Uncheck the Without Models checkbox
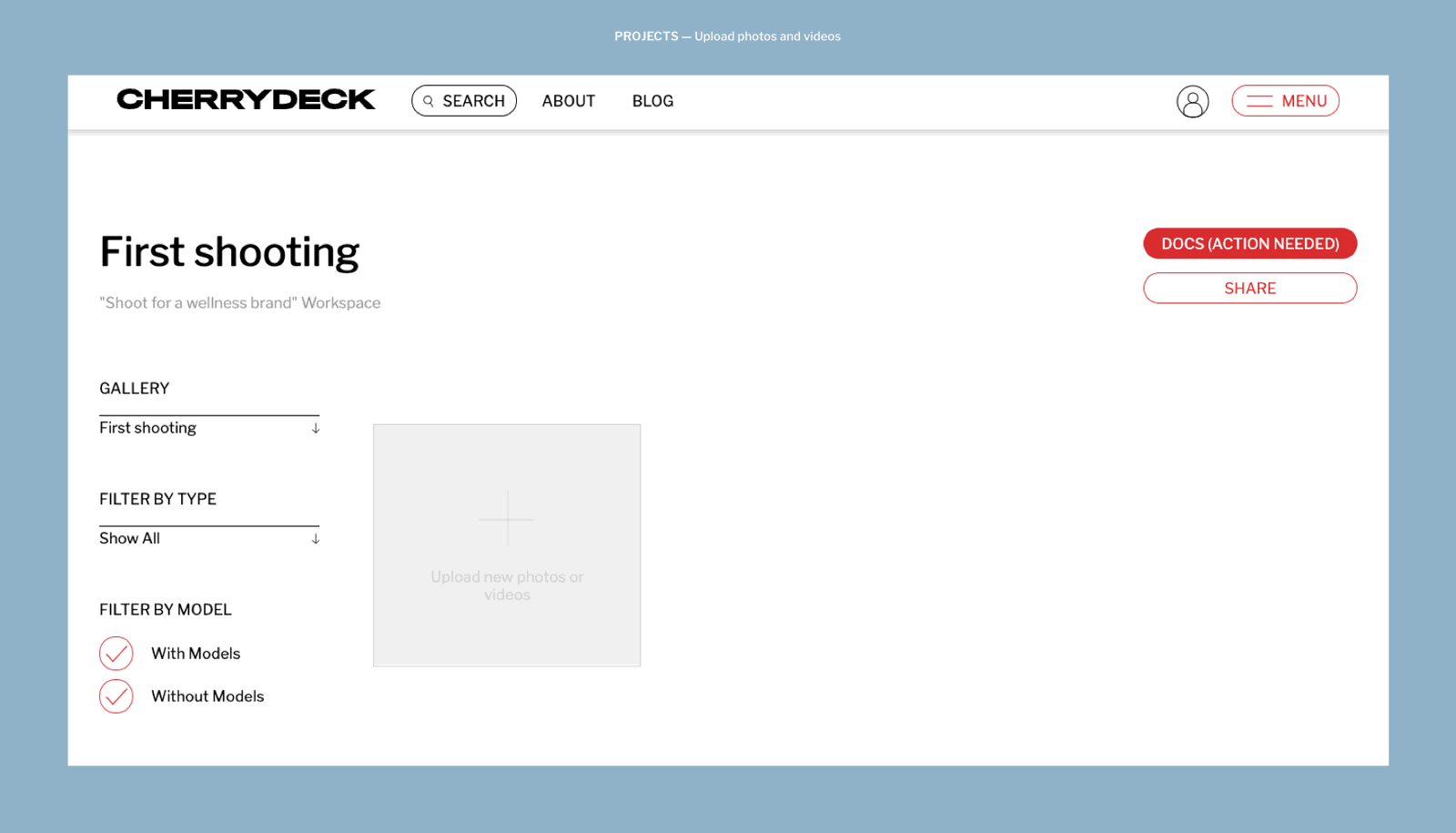 (116, 696)
